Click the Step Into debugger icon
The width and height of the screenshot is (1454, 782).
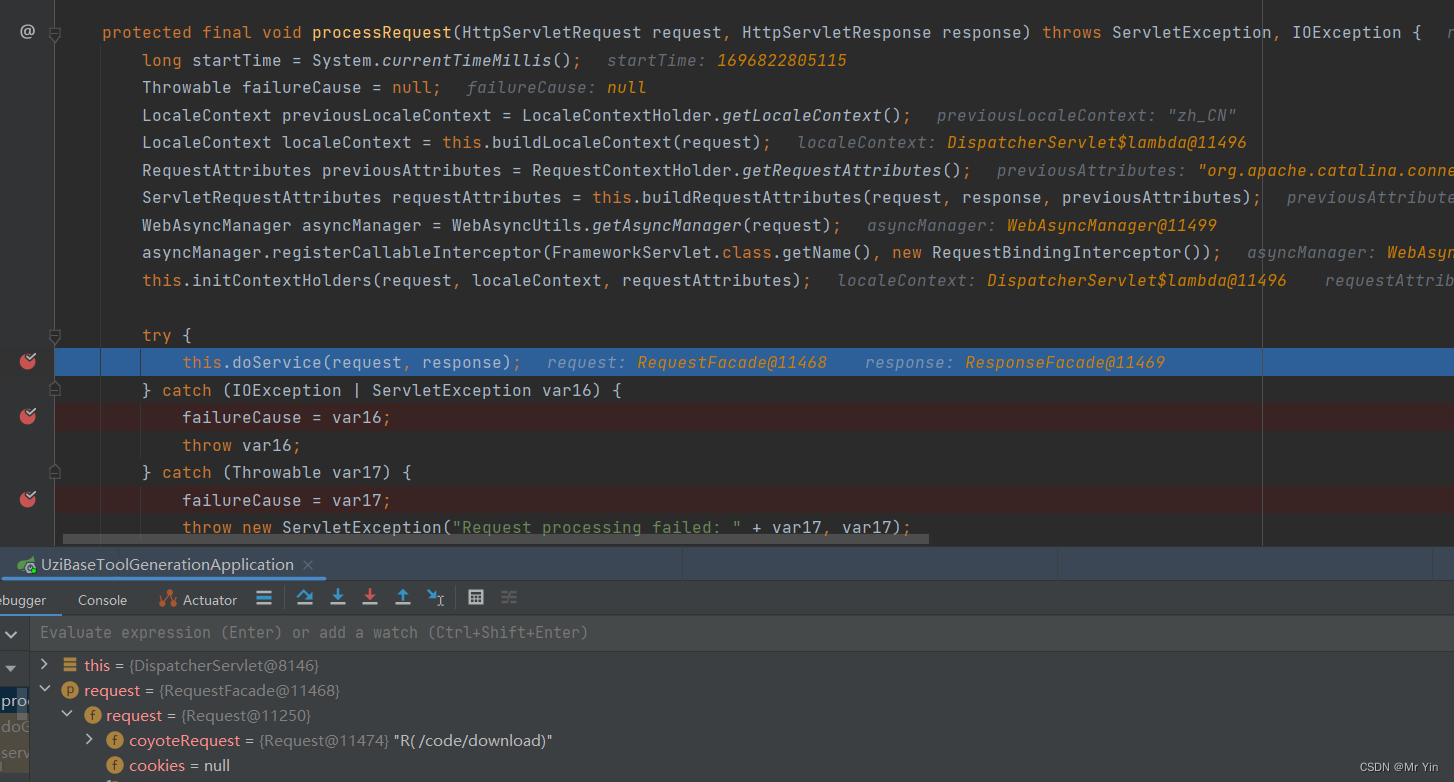(337, 597)
